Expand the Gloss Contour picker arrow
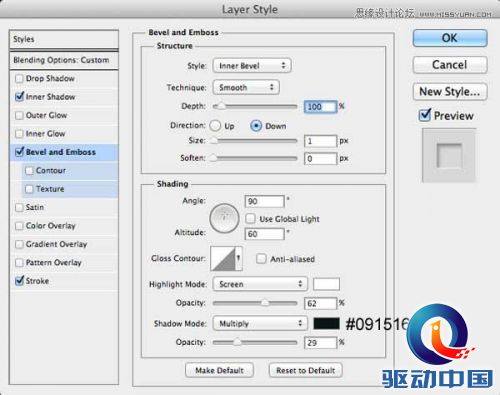Image resolution: width=500 pixels, height=395 pixels. pos(238,258)
